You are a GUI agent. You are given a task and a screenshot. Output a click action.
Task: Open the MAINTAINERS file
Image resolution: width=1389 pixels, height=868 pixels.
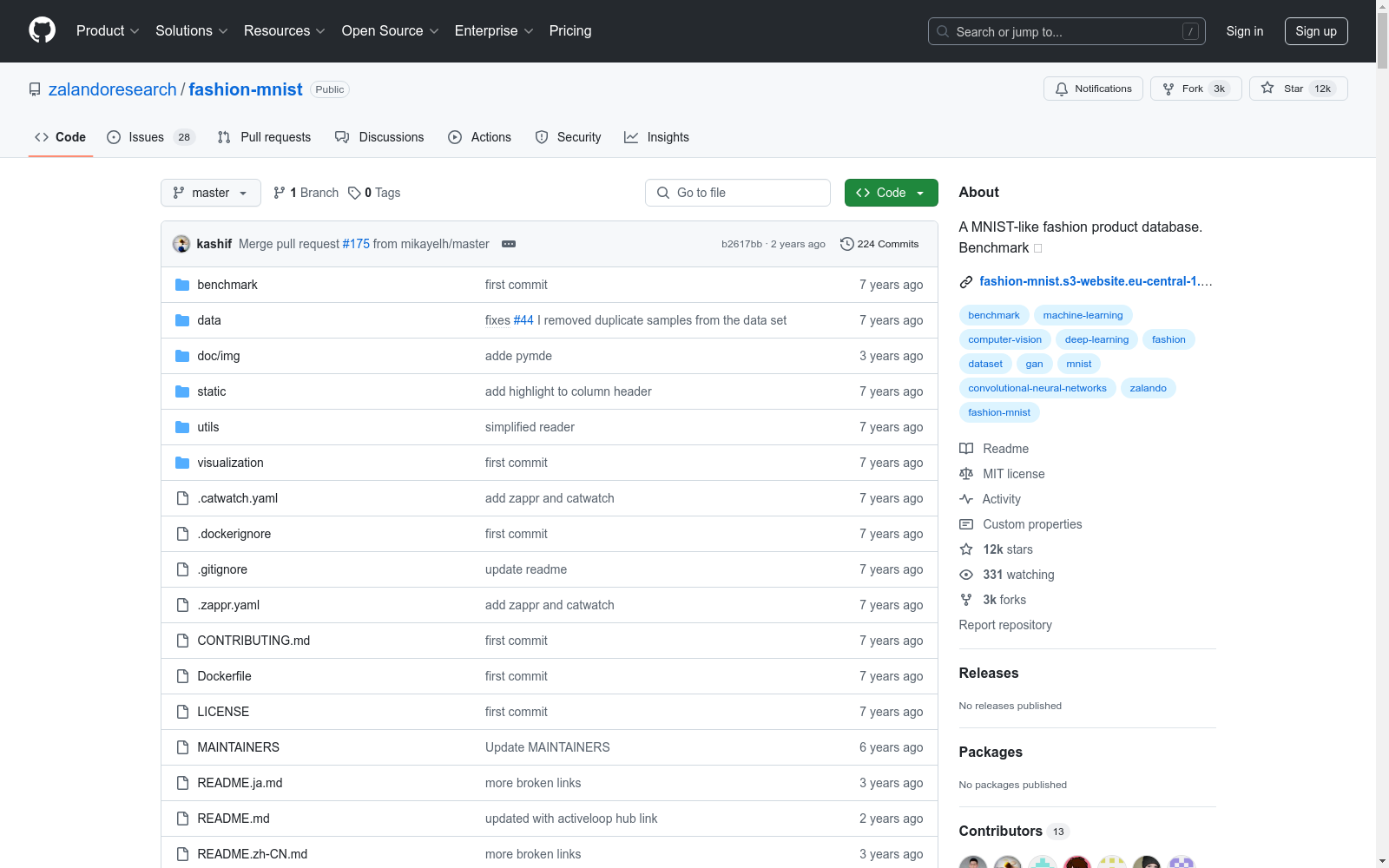click(238, 747)
